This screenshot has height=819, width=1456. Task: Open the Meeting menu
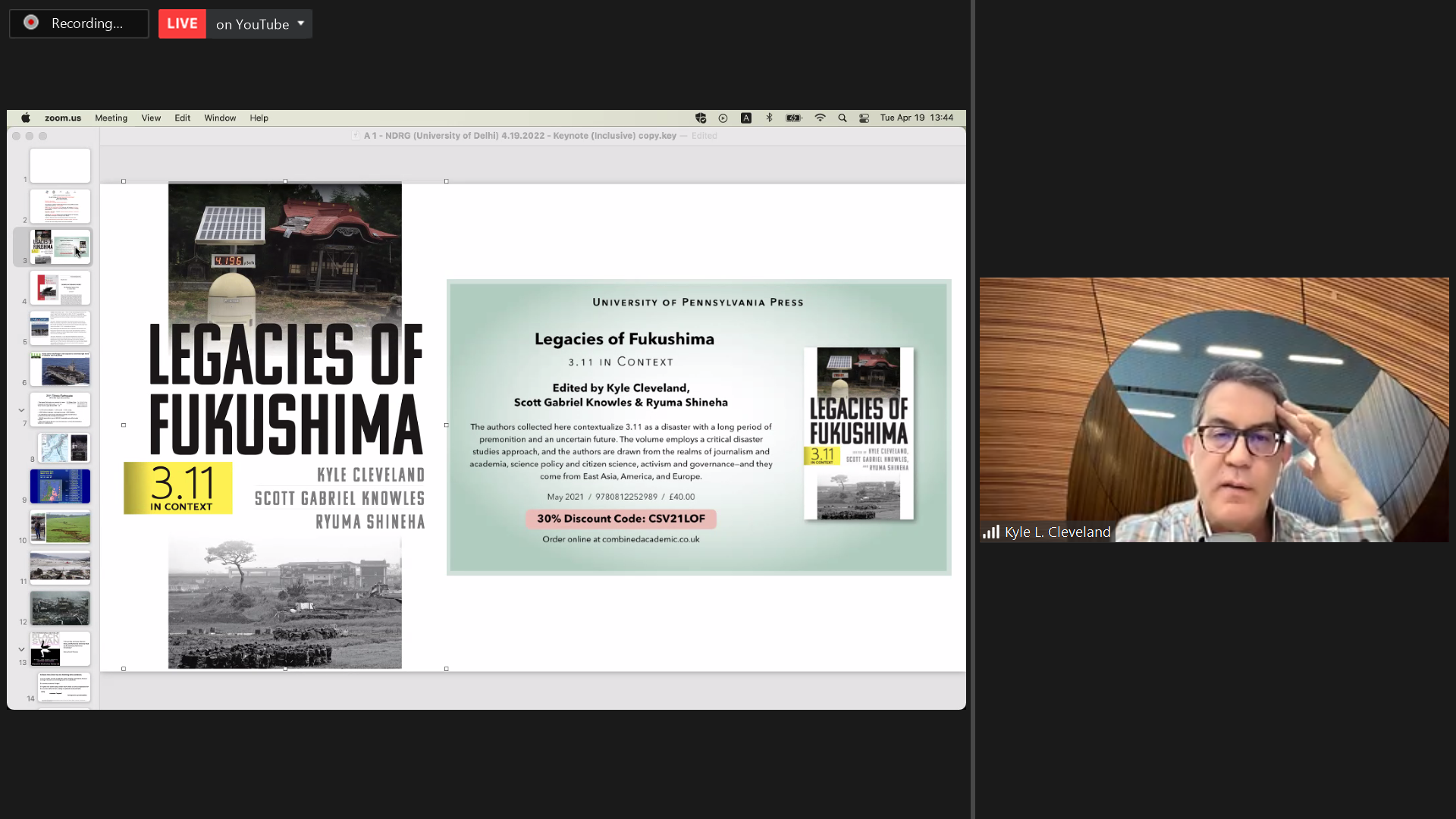tap(111, 118)
